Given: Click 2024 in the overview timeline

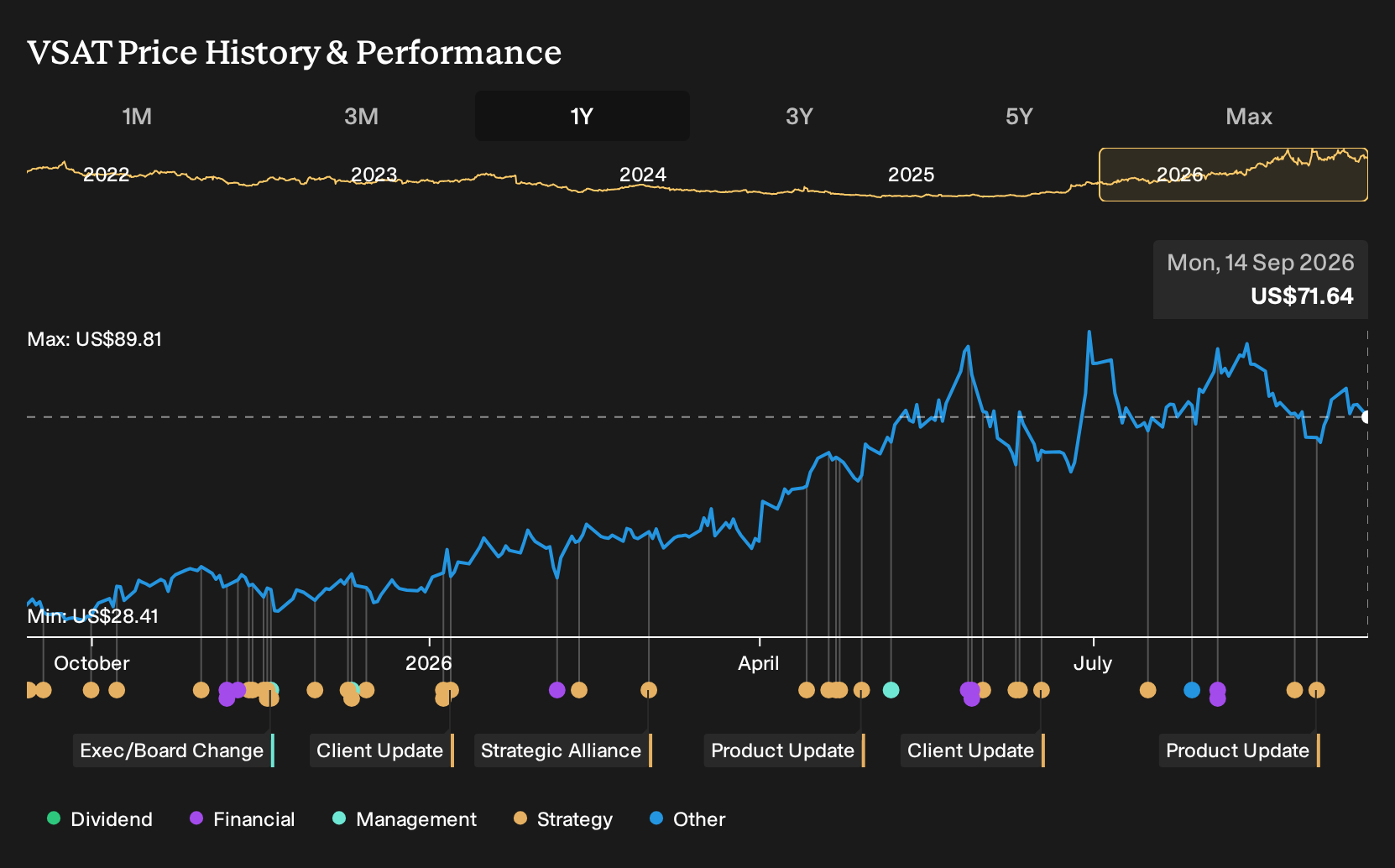Looking at the screenshot, I should coord(643,175).
